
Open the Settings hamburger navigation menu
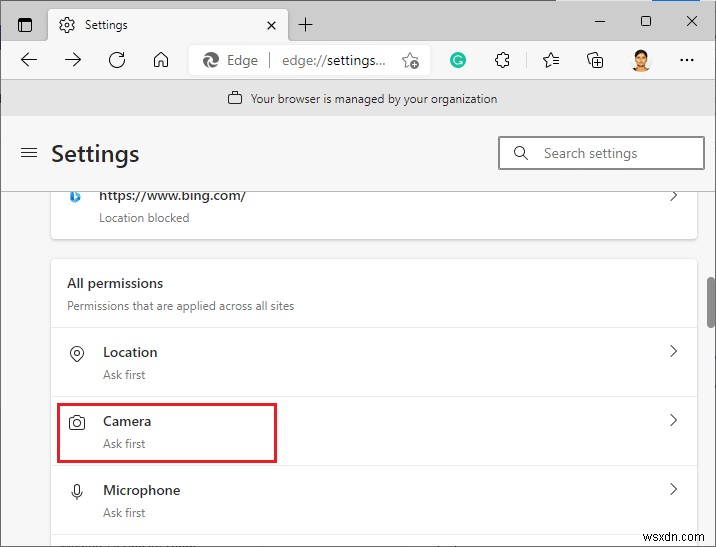[29, 153]
